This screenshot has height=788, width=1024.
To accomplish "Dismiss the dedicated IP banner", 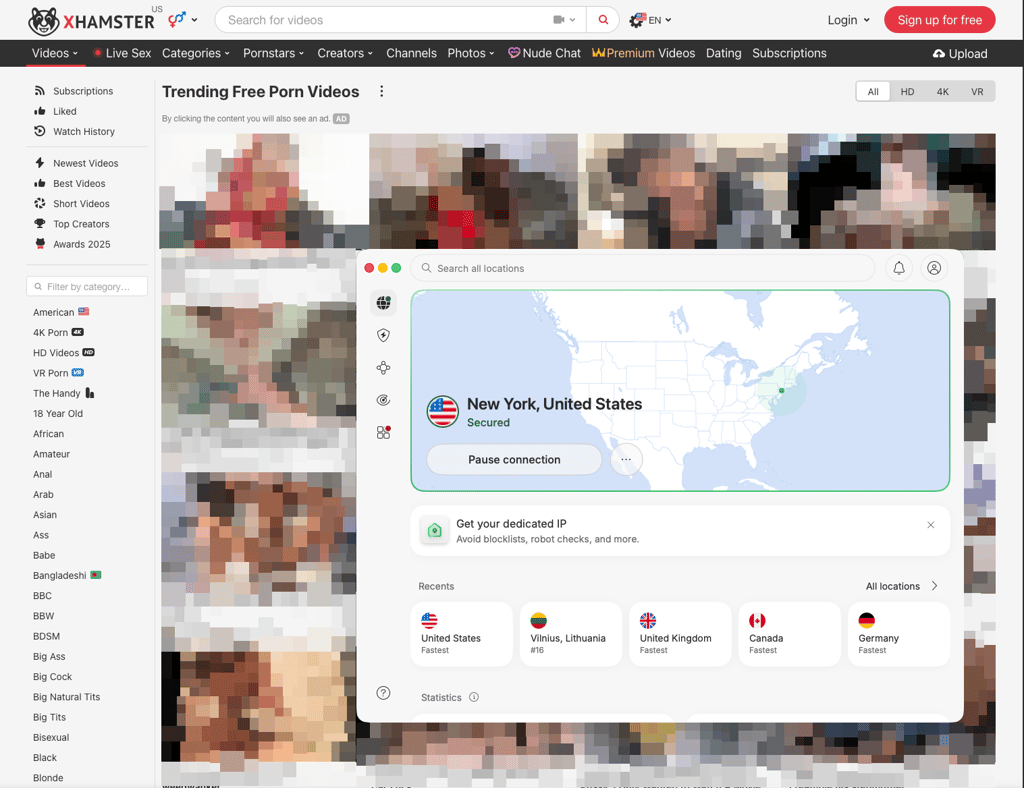I will pos(931,525).
